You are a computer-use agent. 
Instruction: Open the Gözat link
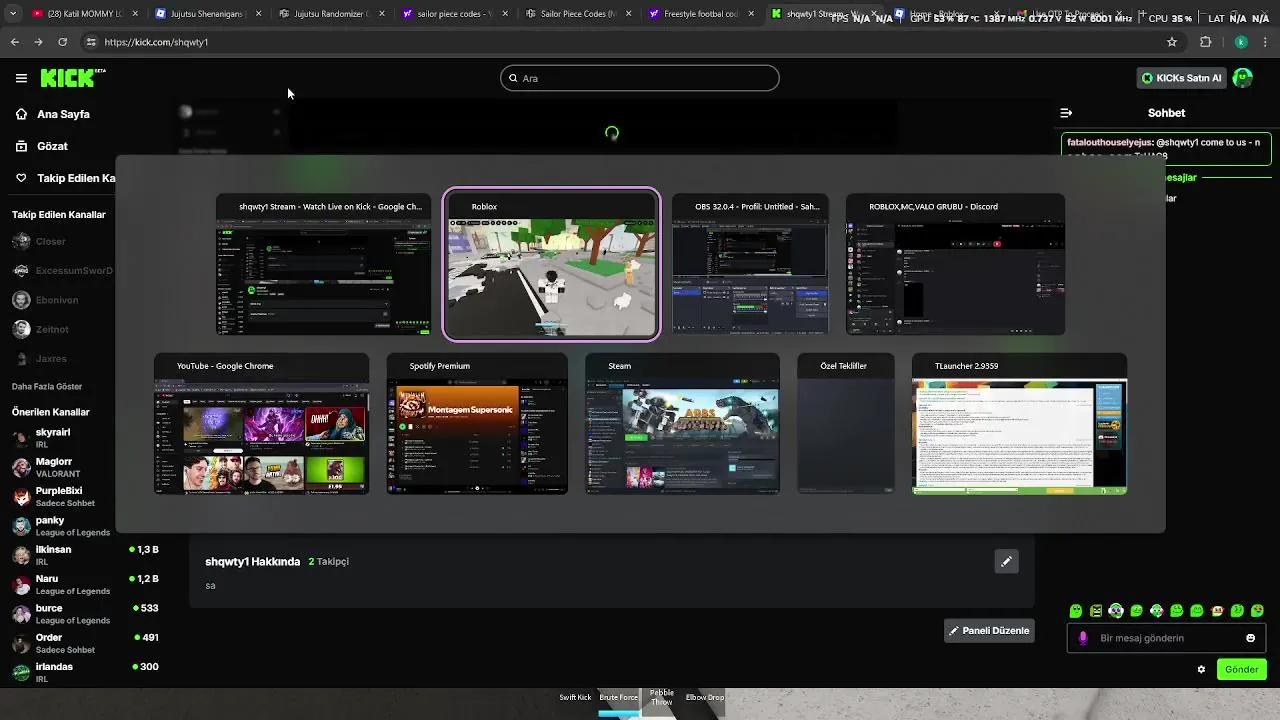click(52, 146)
